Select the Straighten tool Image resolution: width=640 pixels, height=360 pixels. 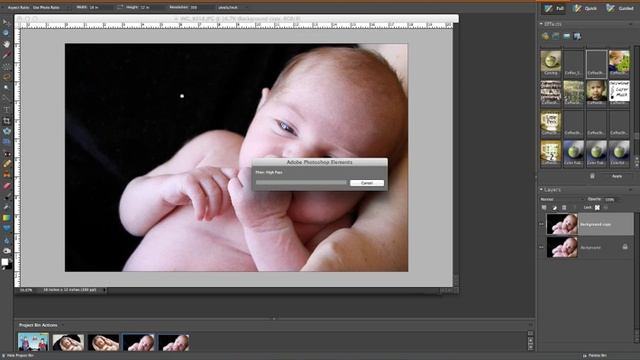coord(7,142)
